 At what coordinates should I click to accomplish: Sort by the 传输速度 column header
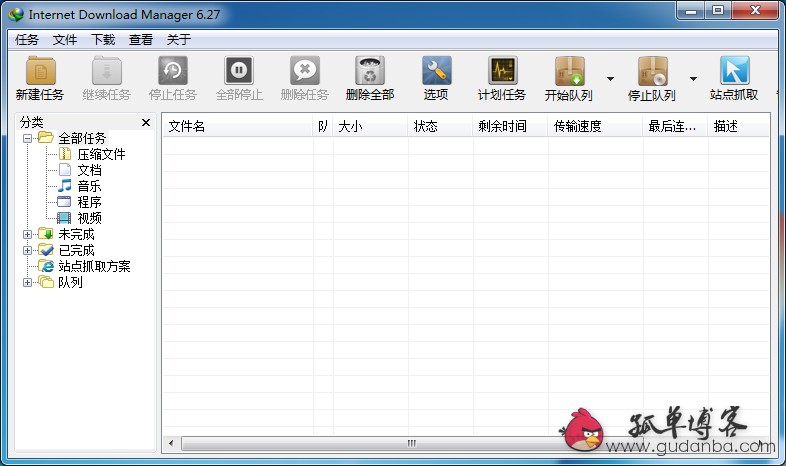(596, 126)
